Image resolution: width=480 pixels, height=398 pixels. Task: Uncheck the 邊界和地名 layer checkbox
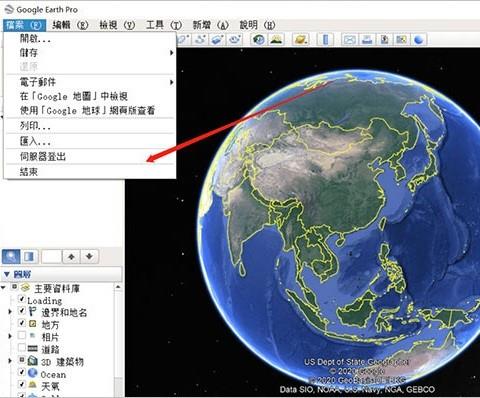click(x=22, y=311)
